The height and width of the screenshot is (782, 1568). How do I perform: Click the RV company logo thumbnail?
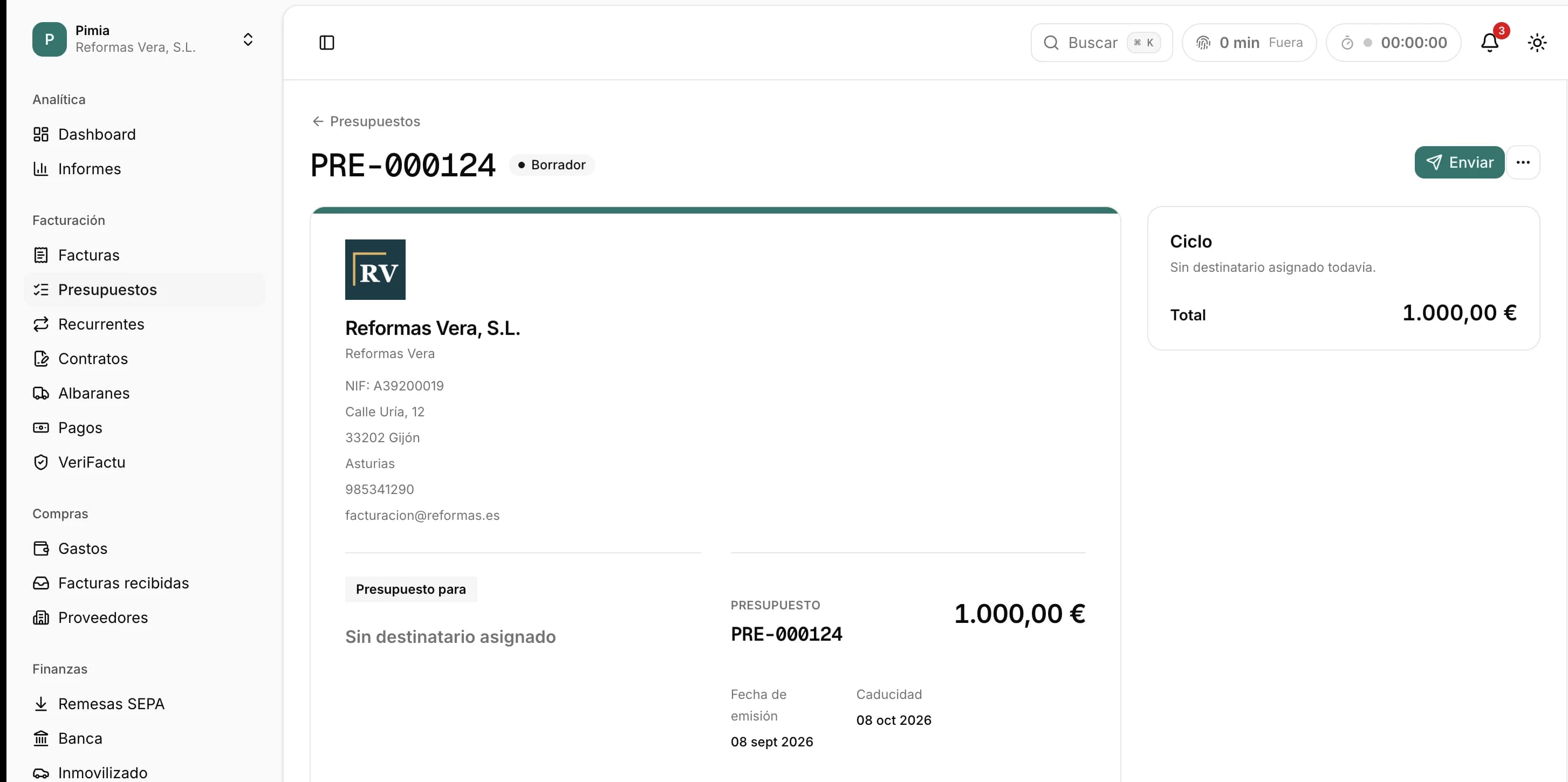point(375,270)
